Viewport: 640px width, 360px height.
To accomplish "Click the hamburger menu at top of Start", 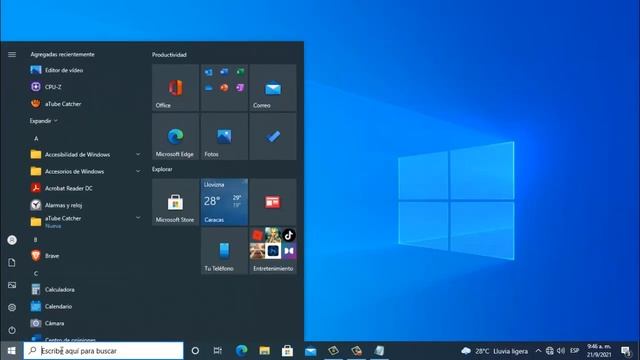I will [x=12, y=54].
